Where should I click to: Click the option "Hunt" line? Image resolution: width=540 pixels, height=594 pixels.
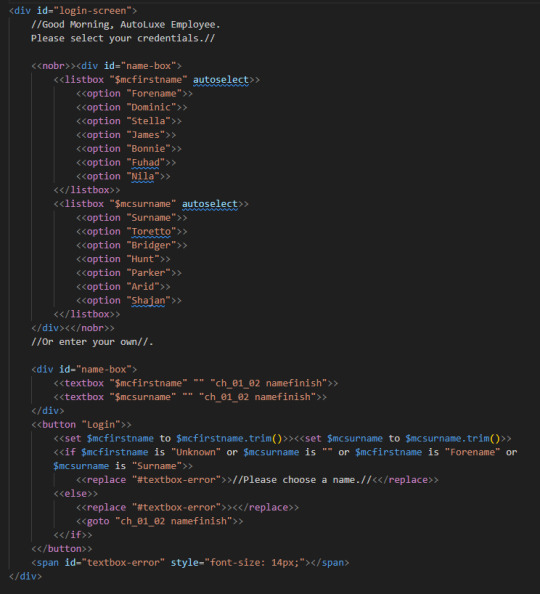tap(123, 259)
